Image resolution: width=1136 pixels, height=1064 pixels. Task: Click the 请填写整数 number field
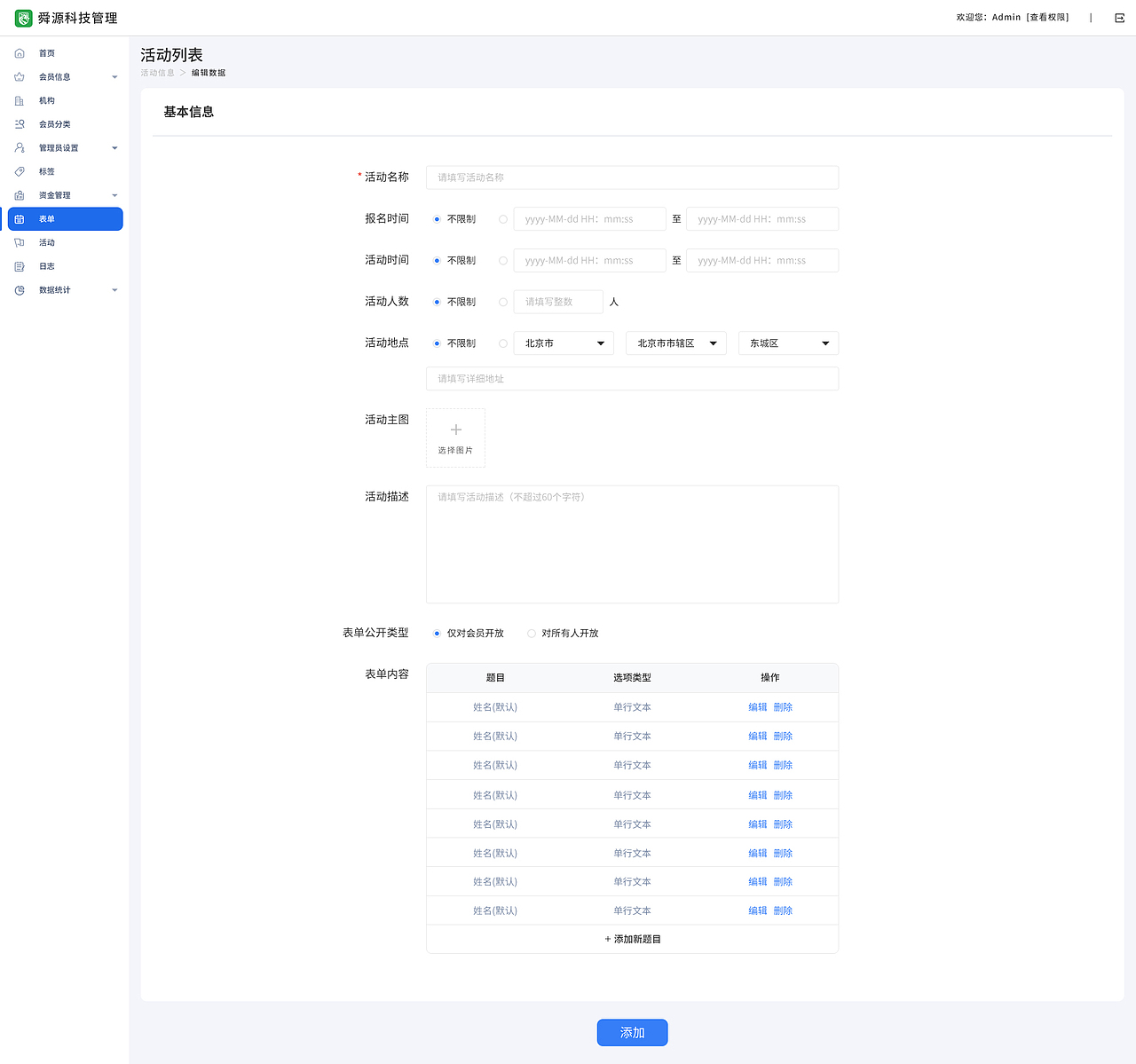tap(558, 302)
